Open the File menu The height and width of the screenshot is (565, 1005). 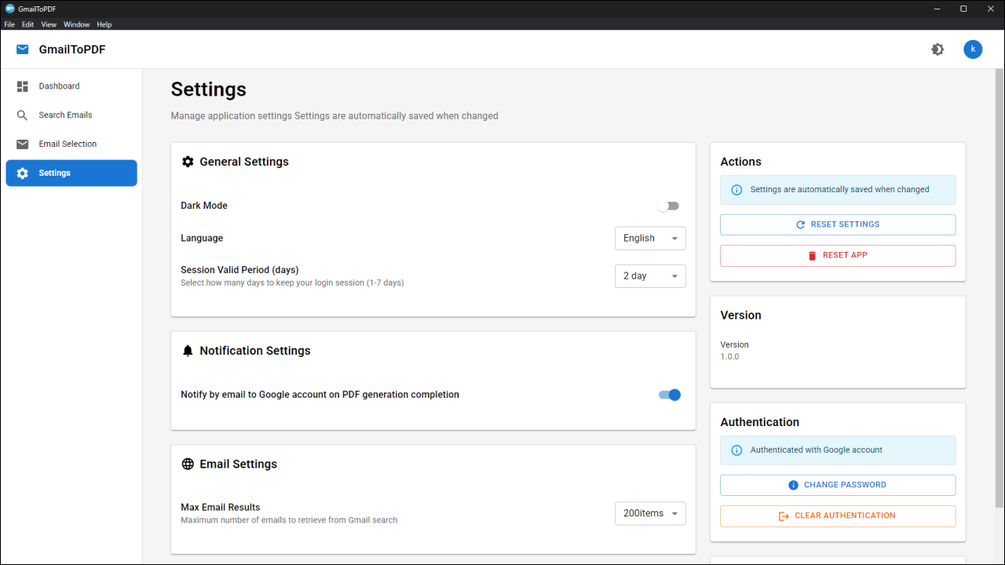point(10,24)
